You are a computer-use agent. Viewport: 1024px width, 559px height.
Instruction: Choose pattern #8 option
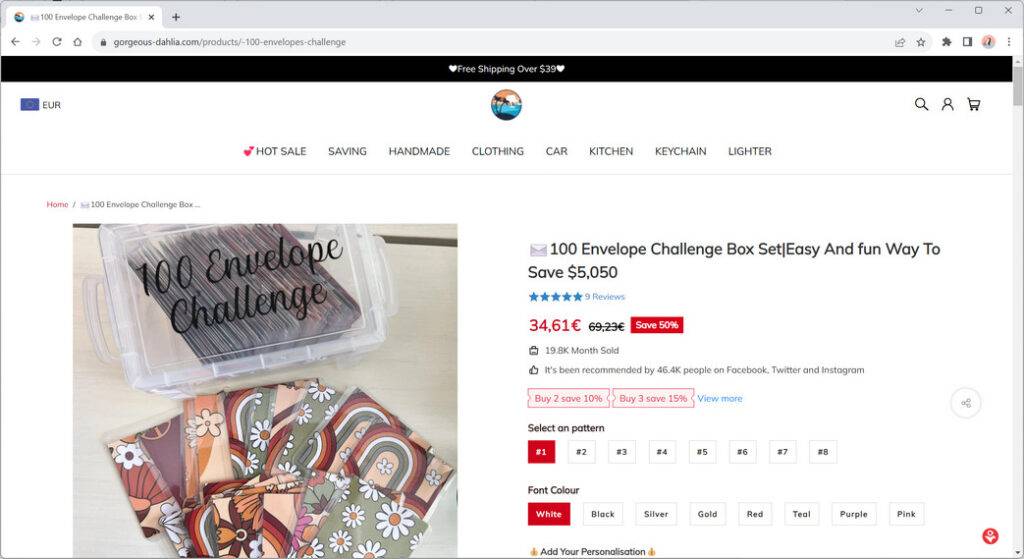point(822,452)
